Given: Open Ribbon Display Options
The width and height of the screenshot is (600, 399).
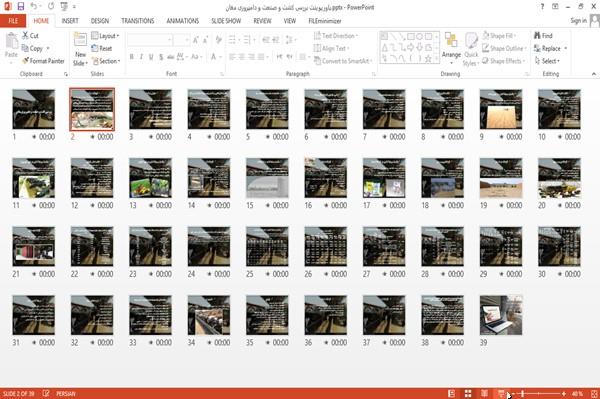Looking at the screenshot, I should pos(555,7).
